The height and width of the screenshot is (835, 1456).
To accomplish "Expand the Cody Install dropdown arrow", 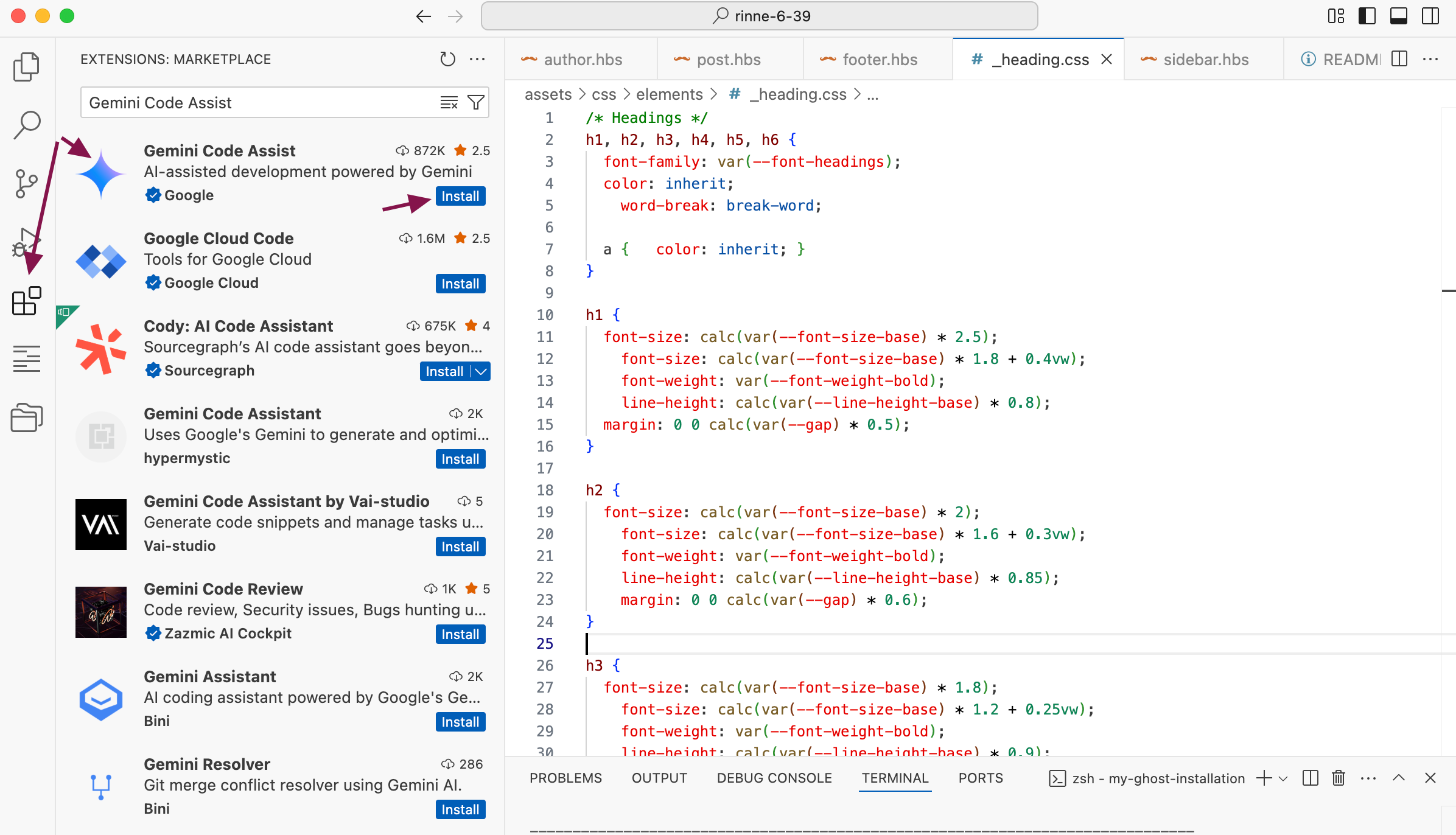I will 481,371.
